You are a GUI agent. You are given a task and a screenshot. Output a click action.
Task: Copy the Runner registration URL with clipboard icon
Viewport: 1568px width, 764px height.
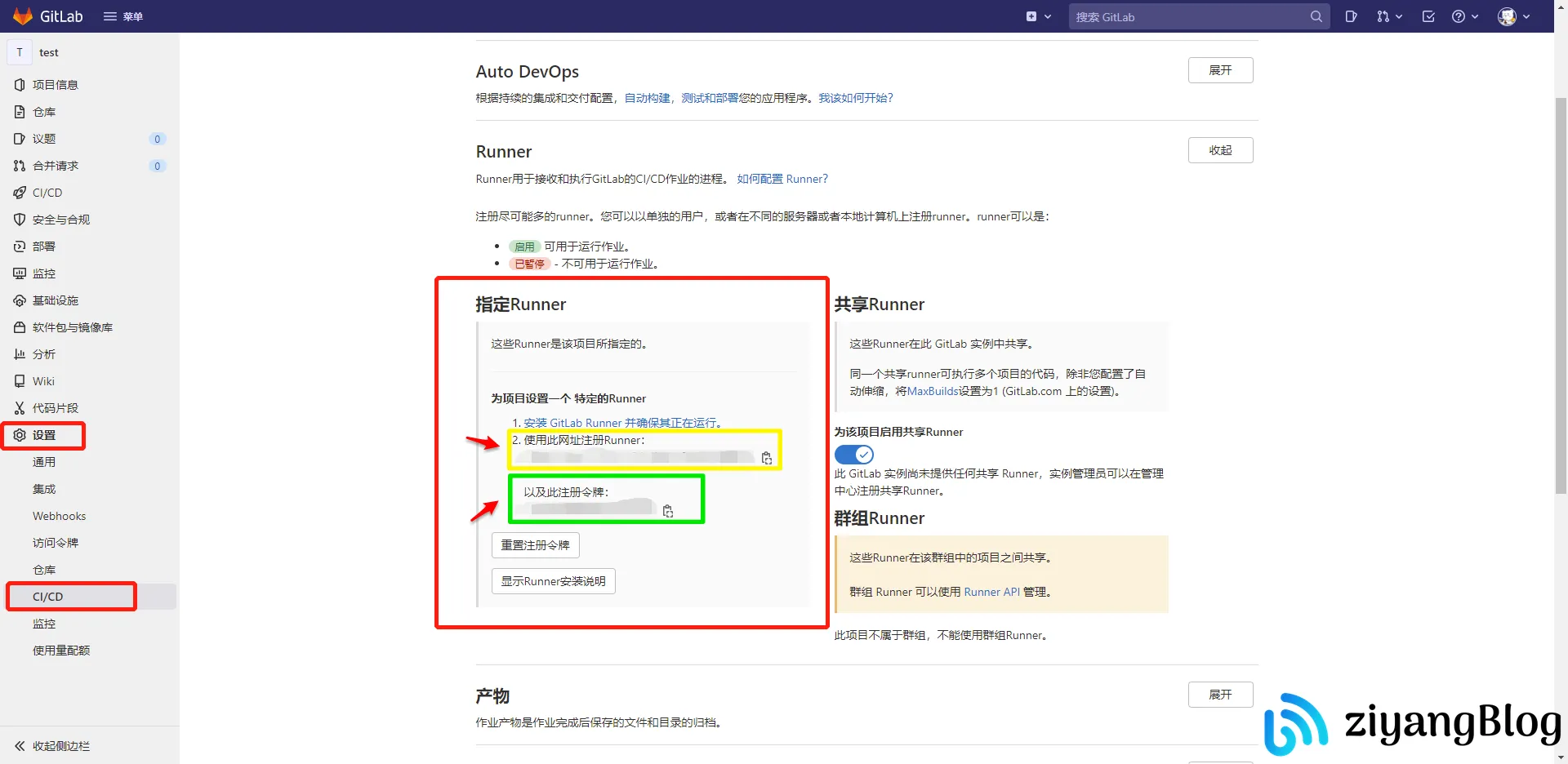tap(766, 458)
